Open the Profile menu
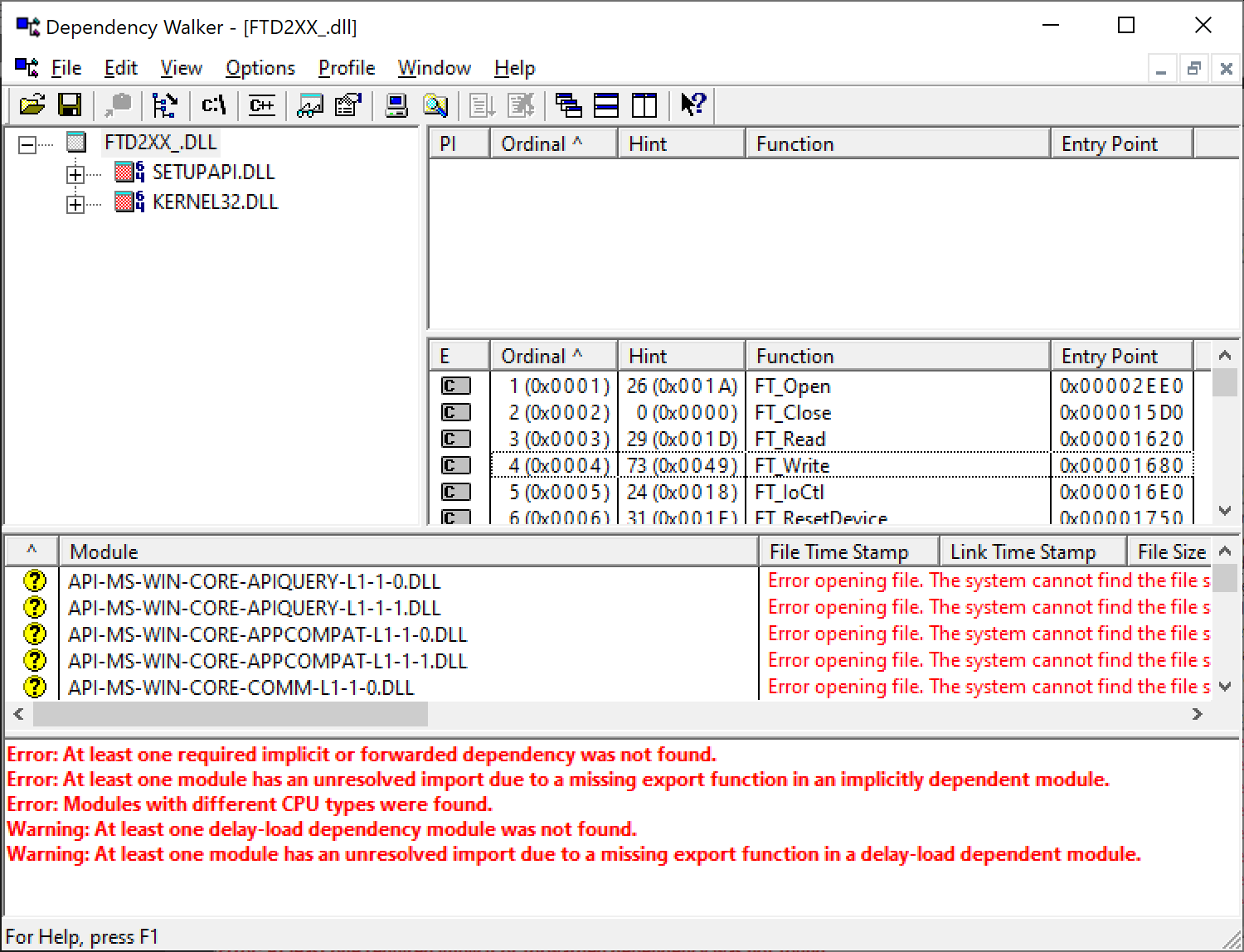The height and width of the screenshot is (952, 1244). click(x=347, y=68)
